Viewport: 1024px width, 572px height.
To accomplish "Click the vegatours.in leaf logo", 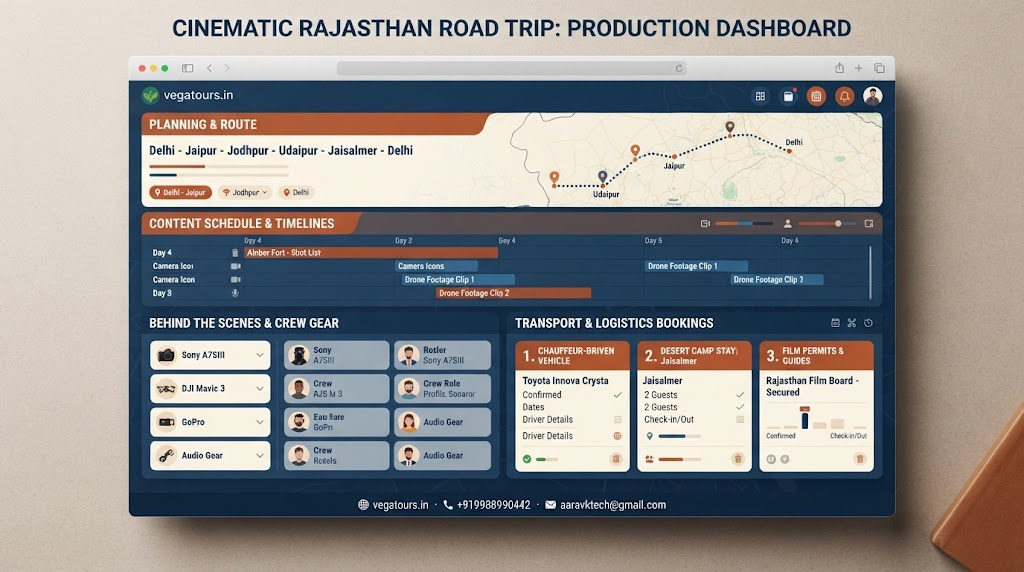I will (x=150, y=95).
